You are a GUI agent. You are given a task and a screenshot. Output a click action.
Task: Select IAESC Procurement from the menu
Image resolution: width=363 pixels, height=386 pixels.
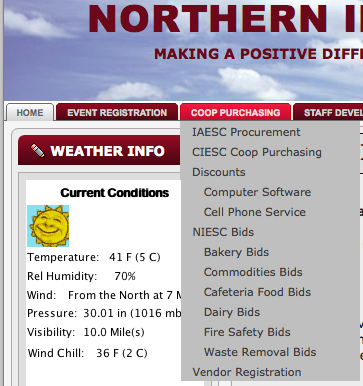246,132
